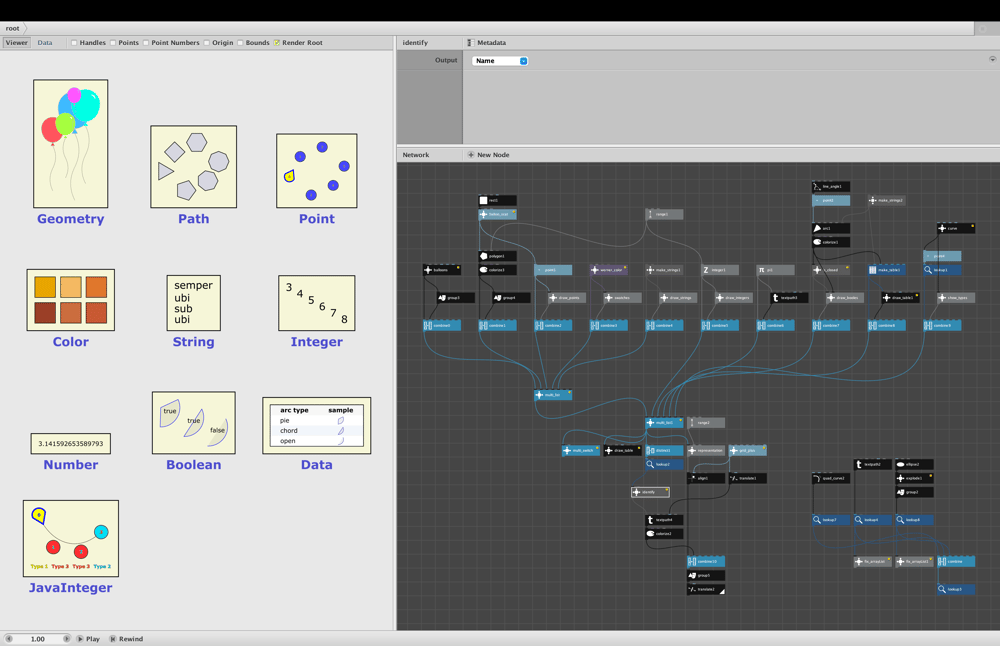This screenshot has width=1000, height=646.
Task: Select the group3 node
Action: pyautogui.click(x=456, y=298)
